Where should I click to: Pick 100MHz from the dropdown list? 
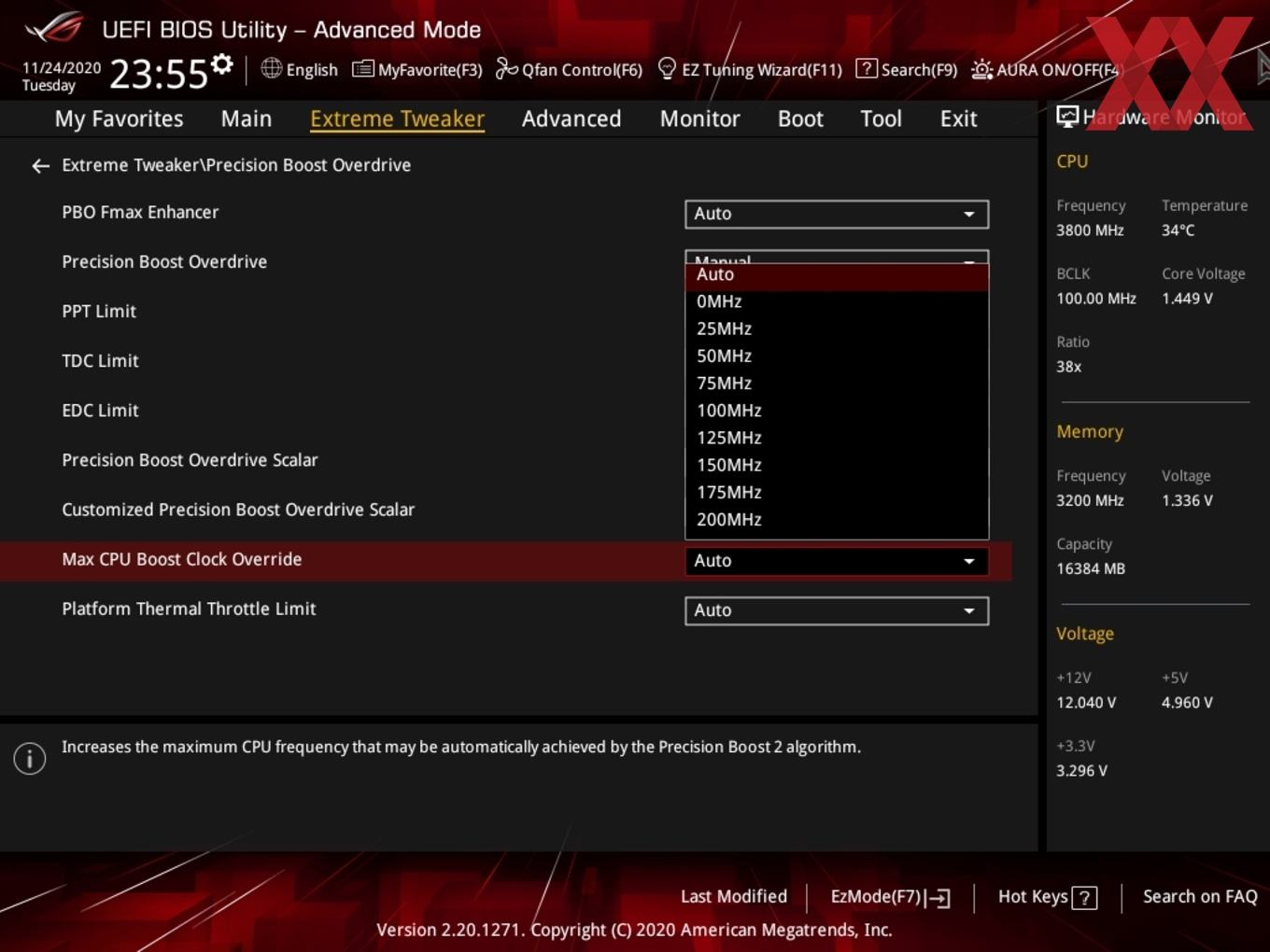[837, 411]
